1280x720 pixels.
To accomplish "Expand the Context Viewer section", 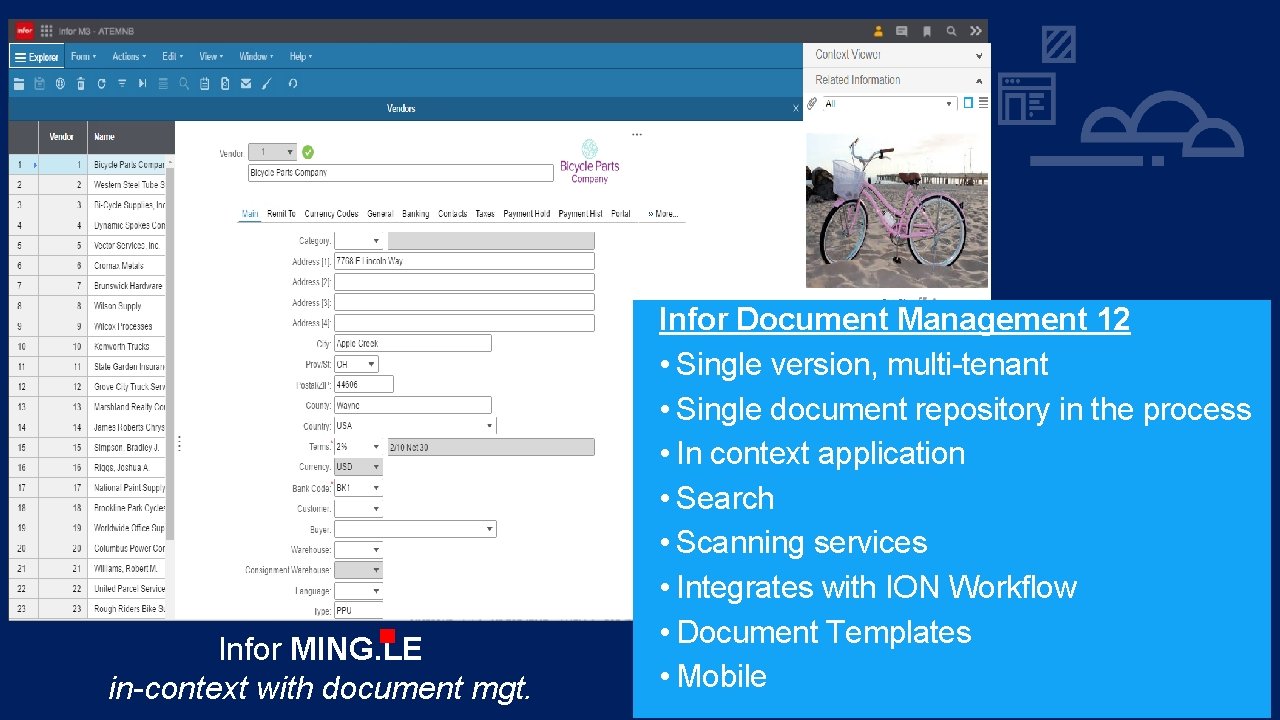I will tap(979, 56).
